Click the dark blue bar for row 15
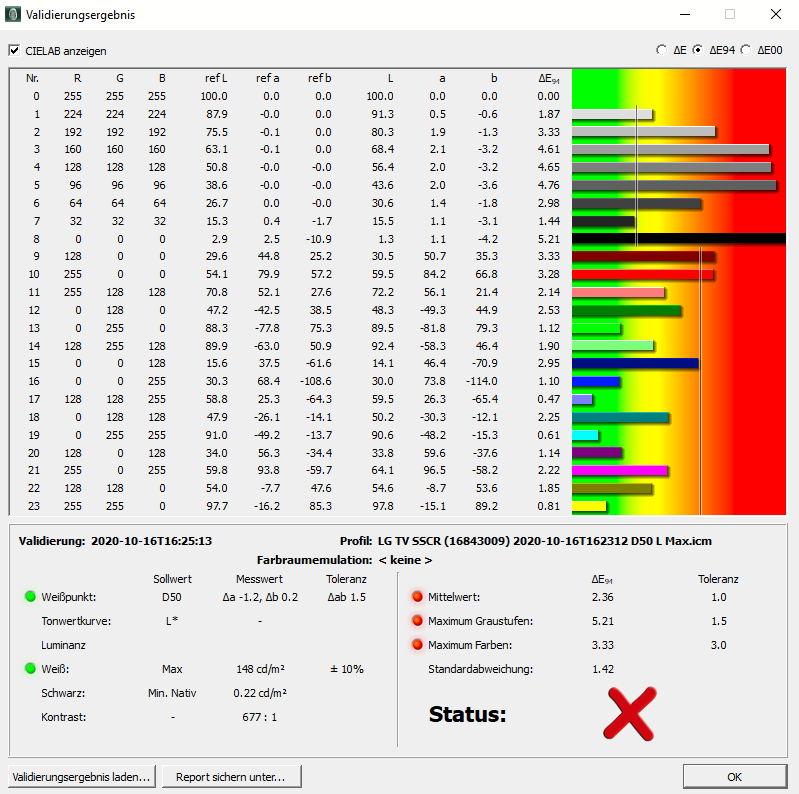The width and height of the screenshot is (799, 794). coord(635,363)
